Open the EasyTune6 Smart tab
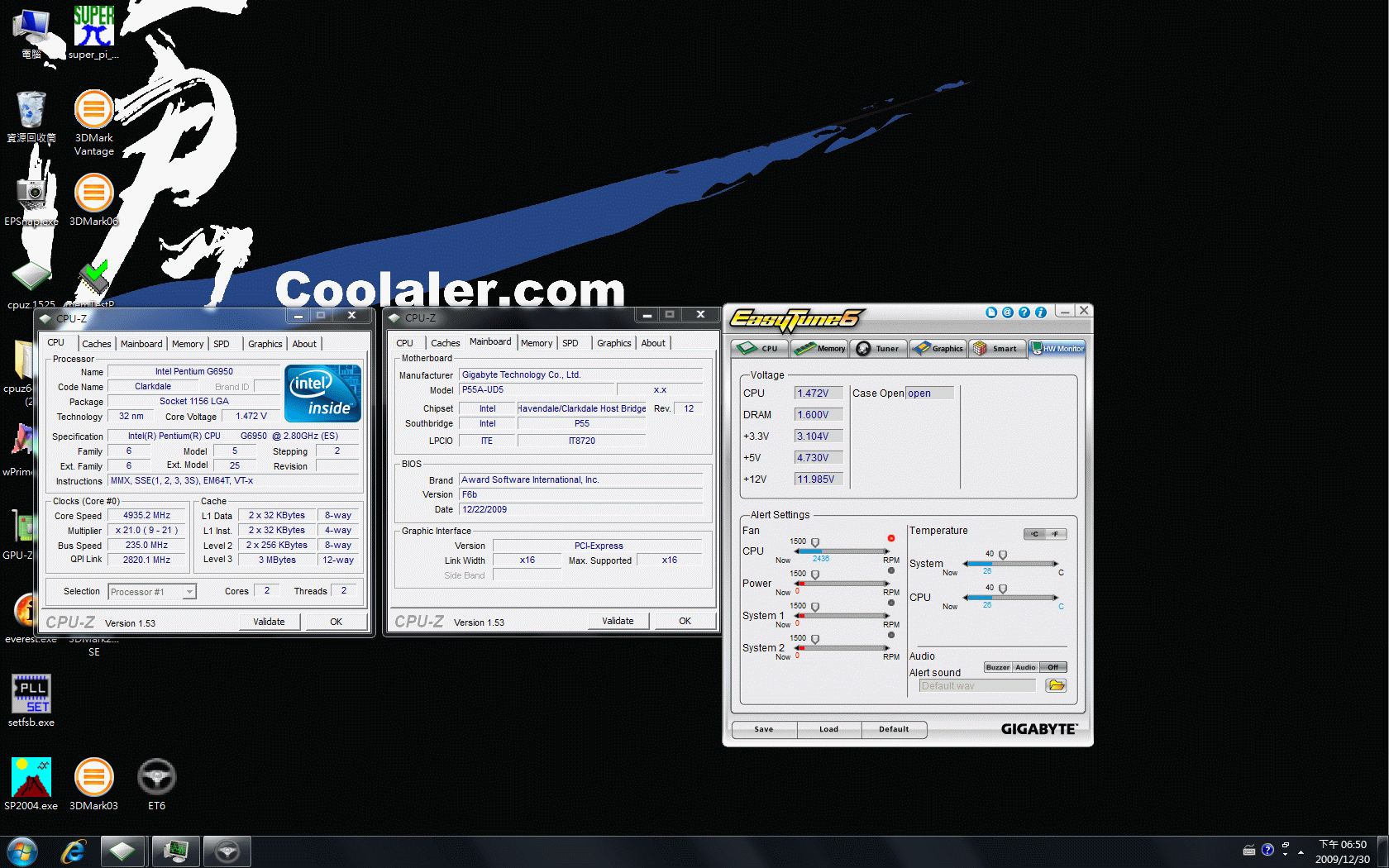This screenshot has width=1389, height=868. [x=998, y=348]
